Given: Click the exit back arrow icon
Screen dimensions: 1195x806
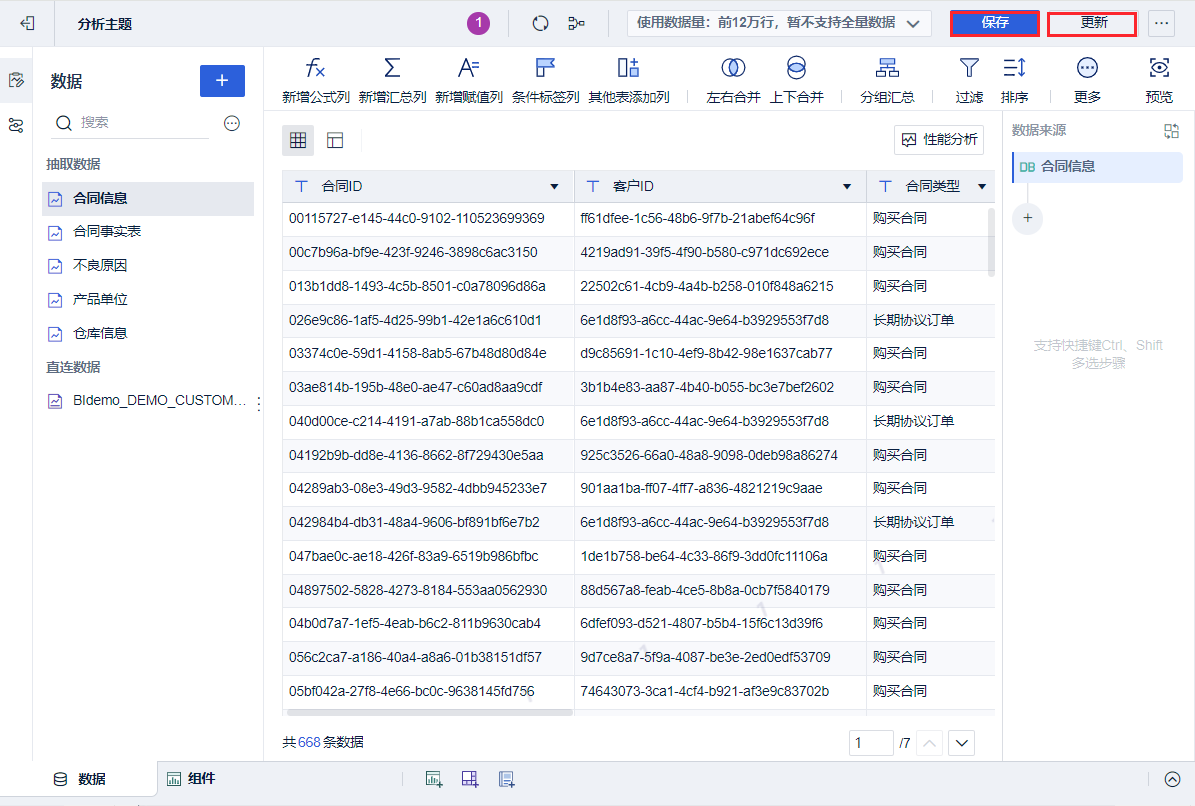Looking at the screenshot, I should click(27, 24).
